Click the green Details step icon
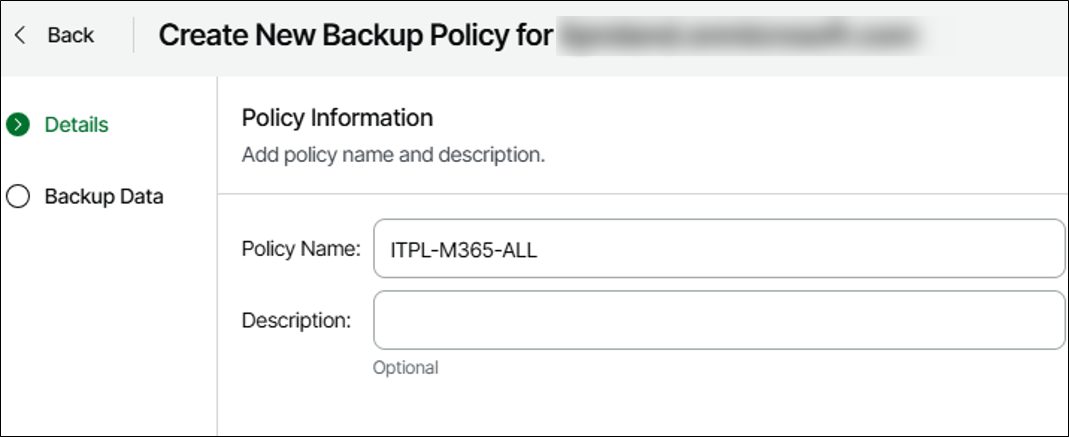 [17, 125]
